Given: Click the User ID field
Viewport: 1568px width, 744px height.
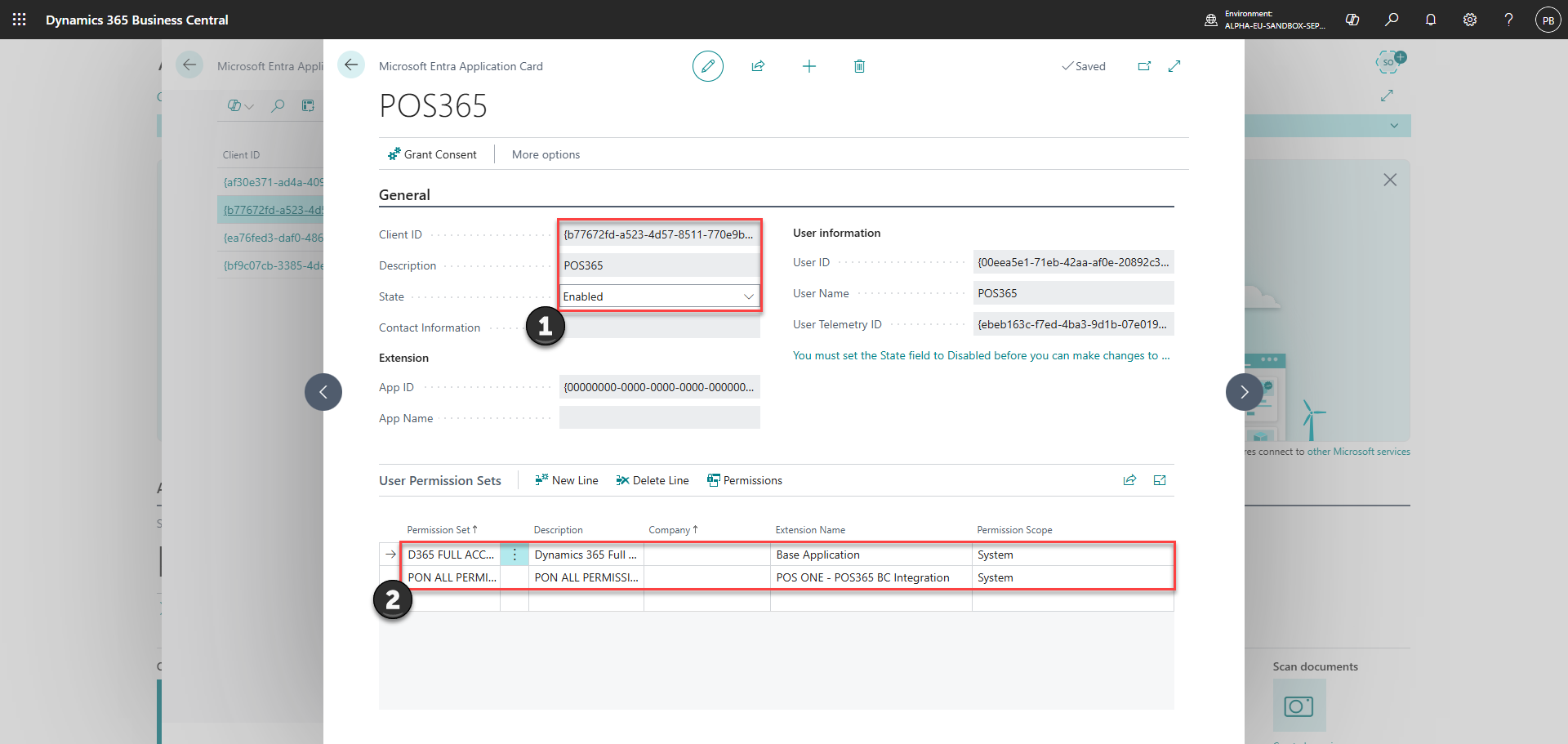Looking at the screenshot, I should point(1074,262).
